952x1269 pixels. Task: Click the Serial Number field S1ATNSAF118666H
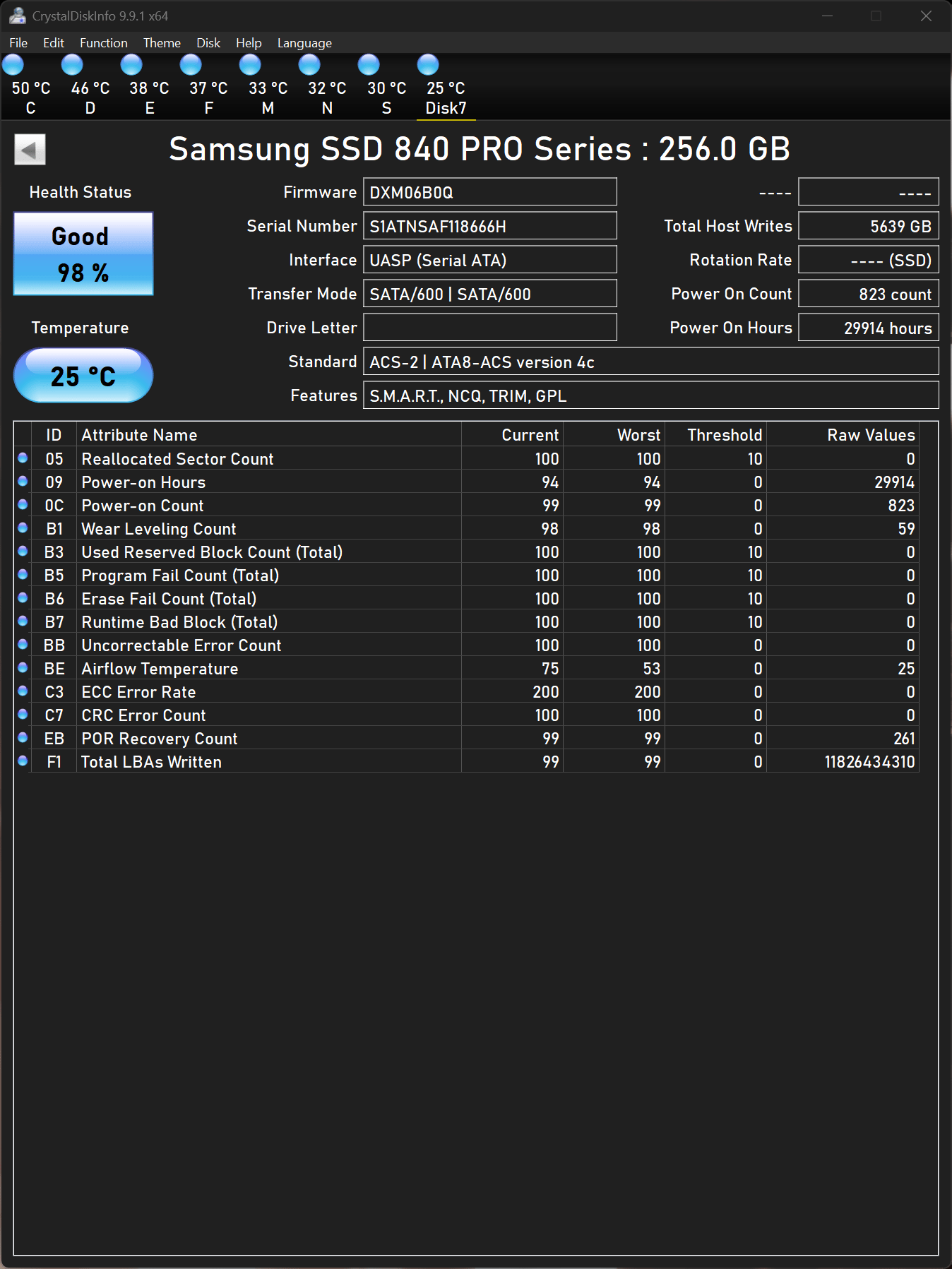[490, 226]
